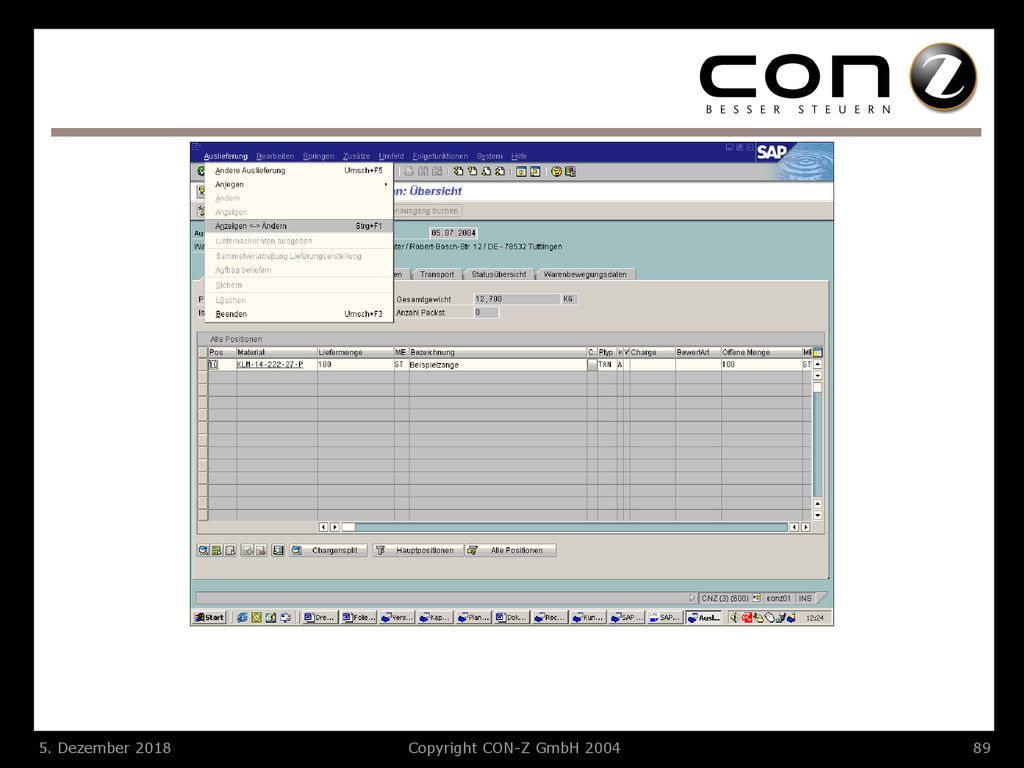
Task: Switch to the Statusübersicht tab
Action: tap(499, 274)
